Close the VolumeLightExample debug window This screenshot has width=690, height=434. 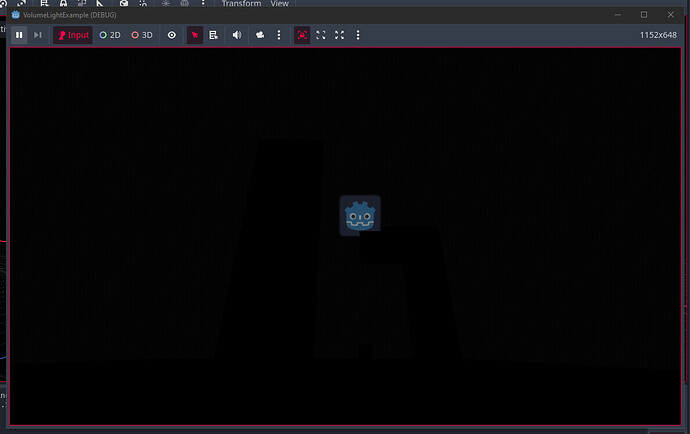click(x=671, y=15)
